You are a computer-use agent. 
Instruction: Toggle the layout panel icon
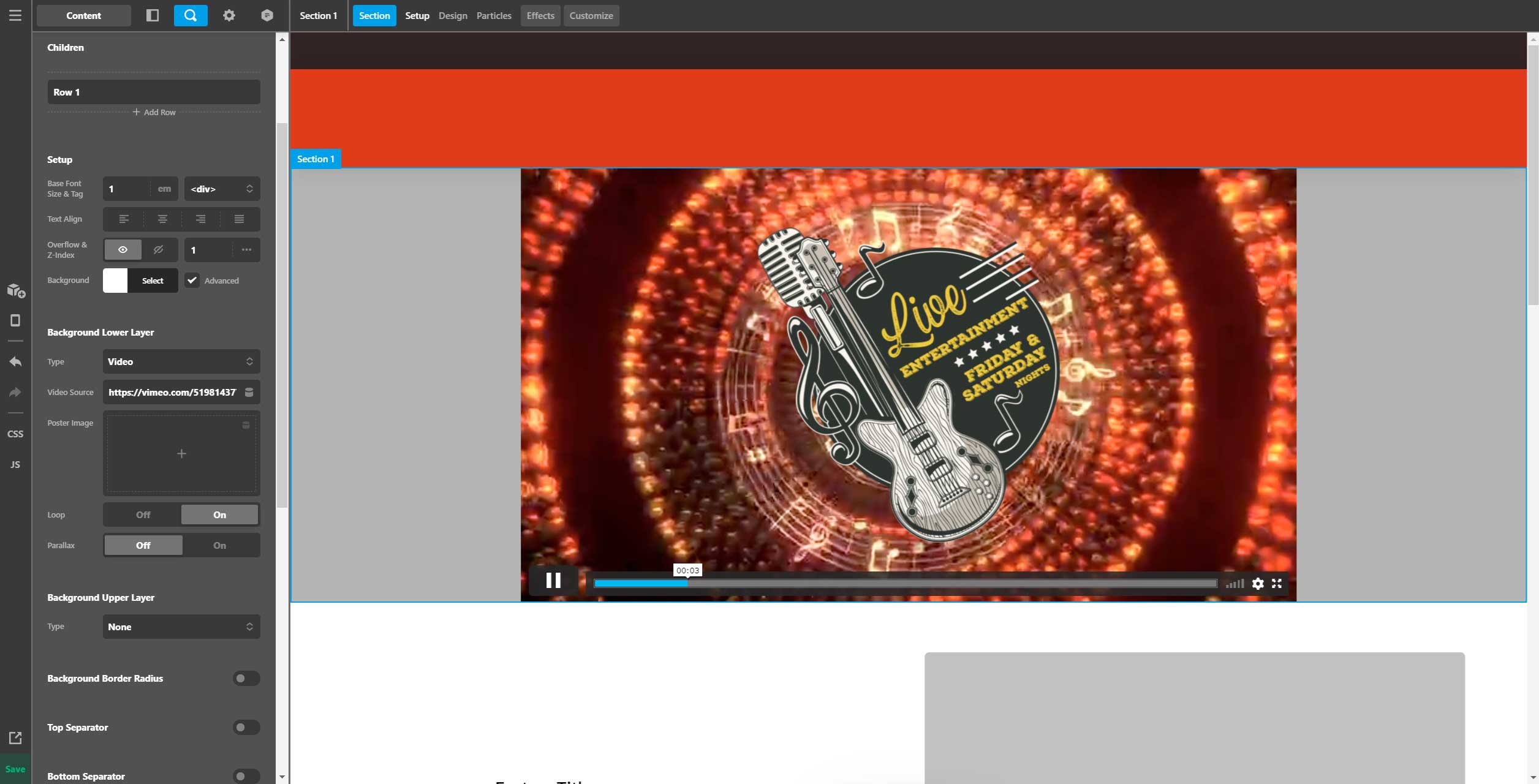(x=153, y=15)
